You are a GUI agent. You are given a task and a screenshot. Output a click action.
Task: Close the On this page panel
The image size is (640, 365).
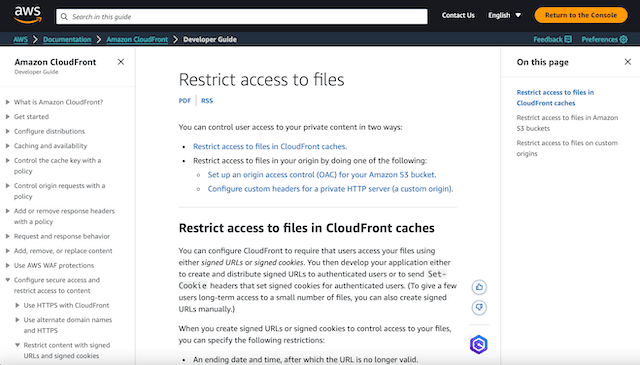tap(628, 62)
